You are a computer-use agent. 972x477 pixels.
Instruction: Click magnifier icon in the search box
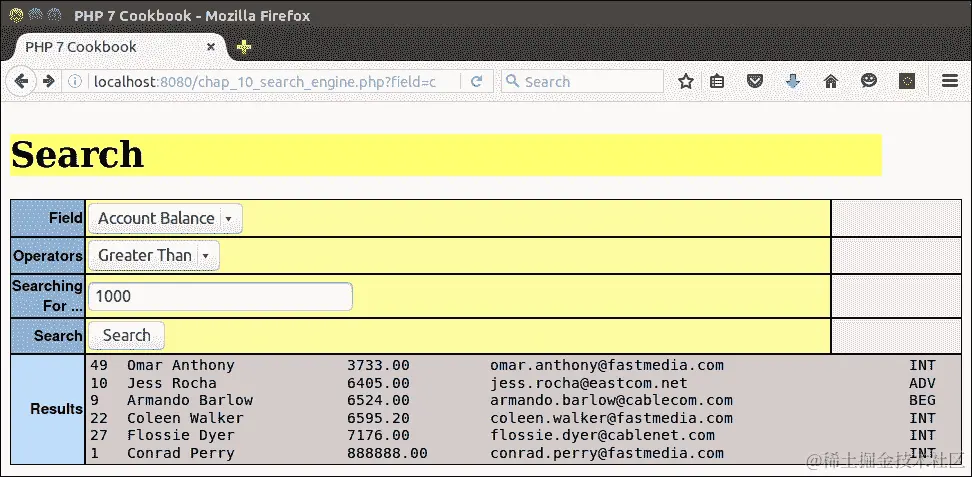tap(512, 81)
